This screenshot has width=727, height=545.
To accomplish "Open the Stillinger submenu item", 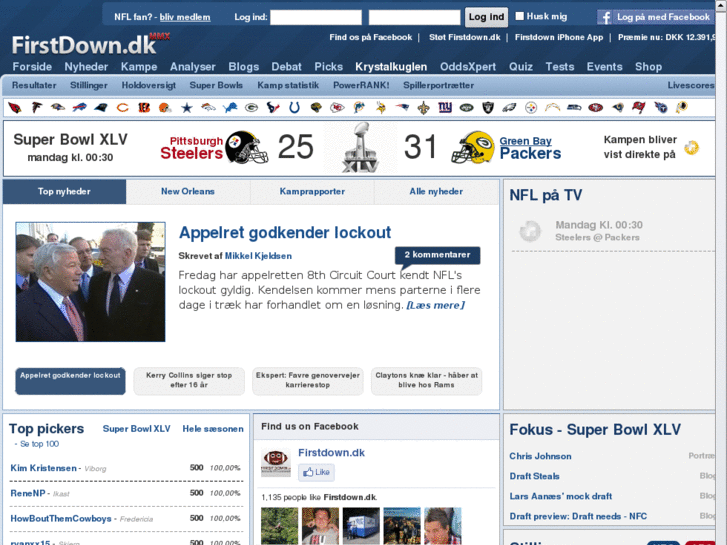I will point(89,85).
